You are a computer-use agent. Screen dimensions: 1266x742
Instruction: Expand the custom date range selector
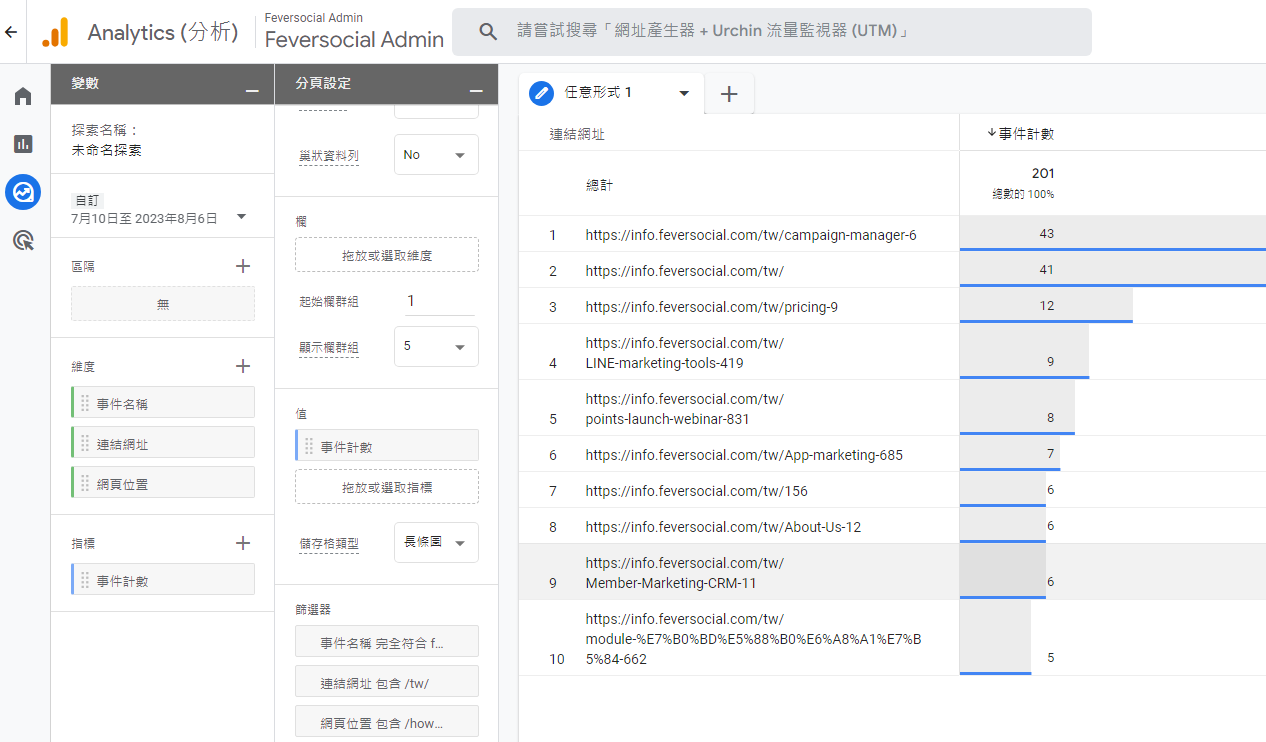pyautogui.click(x=241, y=216)
